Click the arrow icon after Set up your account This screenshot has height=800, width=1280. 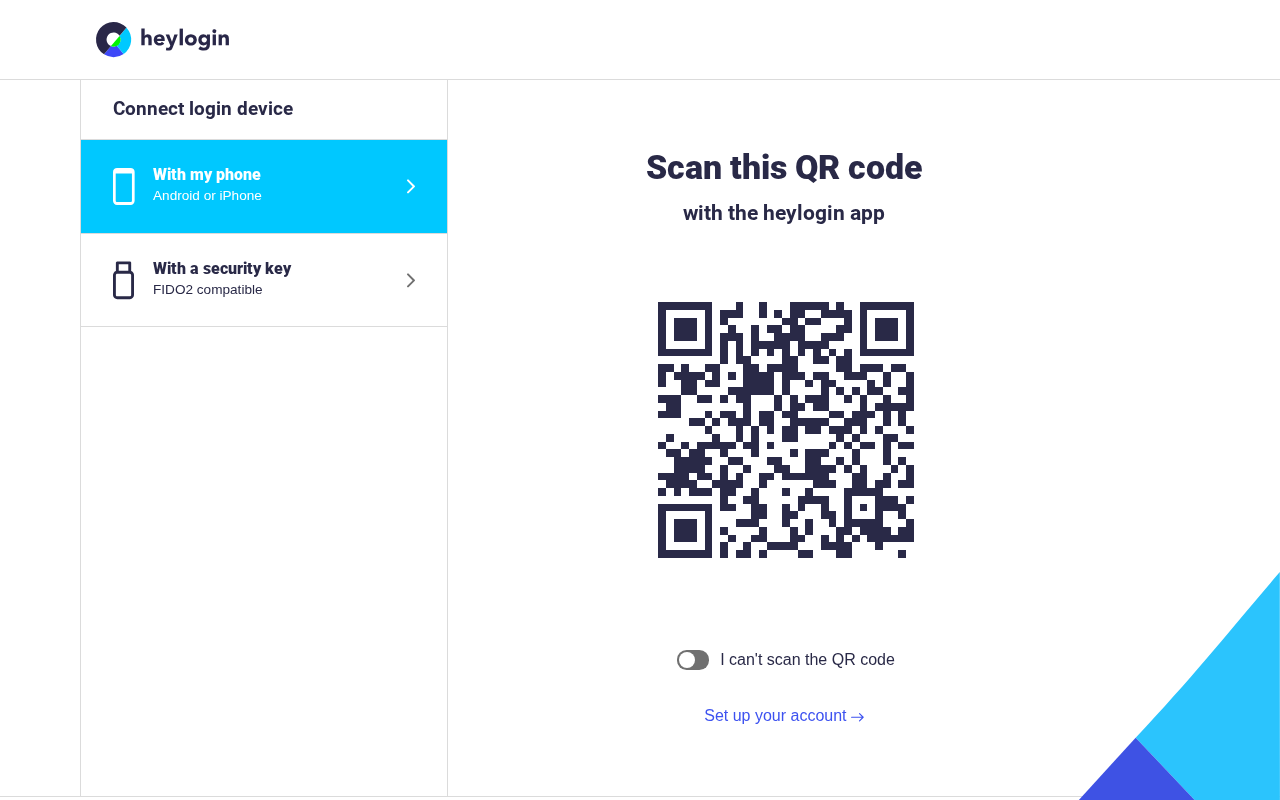click(x=858, y=717)
